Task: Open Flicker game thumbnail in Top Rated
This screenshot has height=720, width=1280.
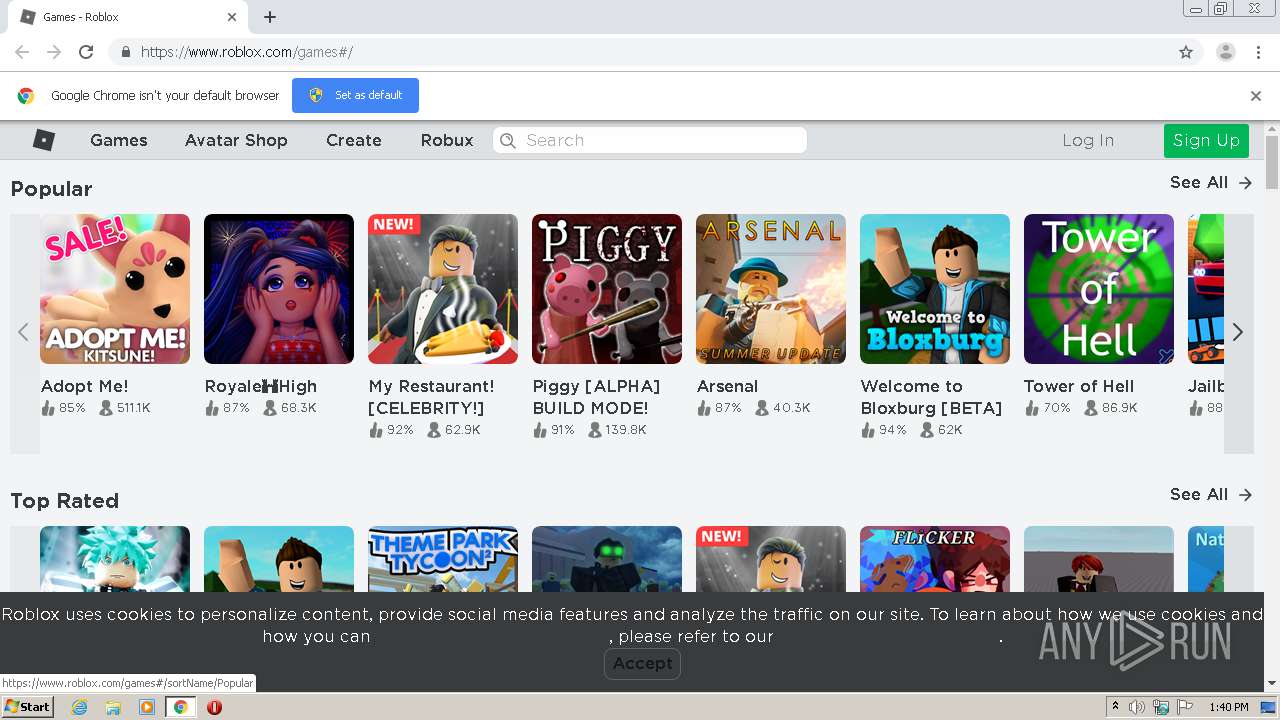Action: coord(935,560)
